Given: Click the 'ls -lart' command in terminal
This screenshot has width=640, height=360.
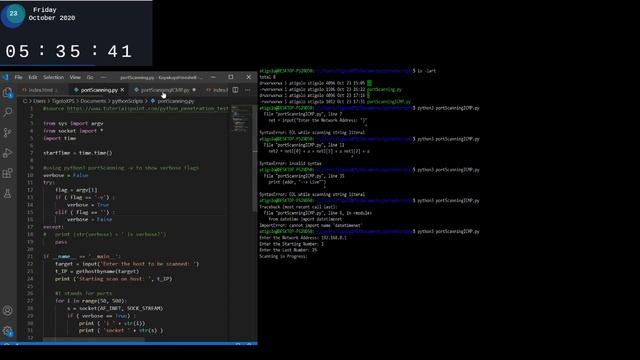Looking at the screenshot, I should coord(427,71).
